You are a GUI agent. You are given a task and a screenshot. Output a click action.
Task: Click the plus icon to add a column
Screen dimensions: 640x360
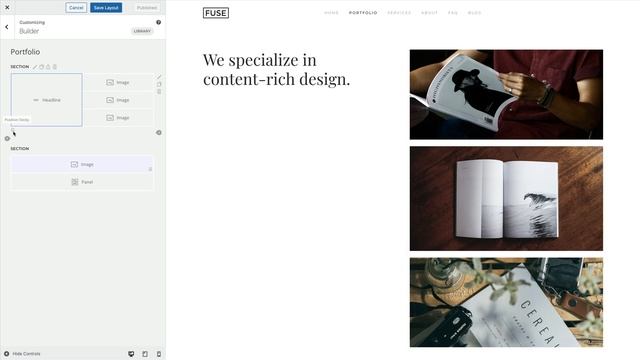click(159, 133)
